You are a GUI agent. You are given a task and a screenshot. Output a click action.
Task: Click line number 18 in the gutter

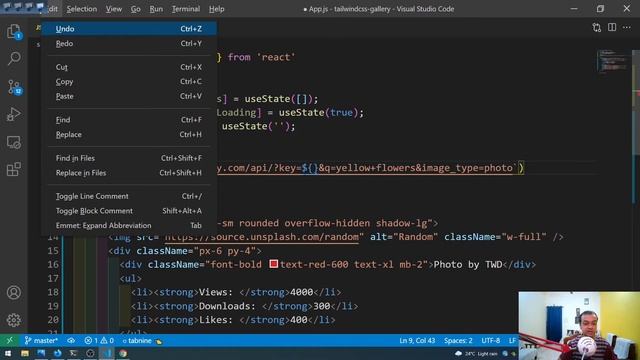tap(53, 292)
